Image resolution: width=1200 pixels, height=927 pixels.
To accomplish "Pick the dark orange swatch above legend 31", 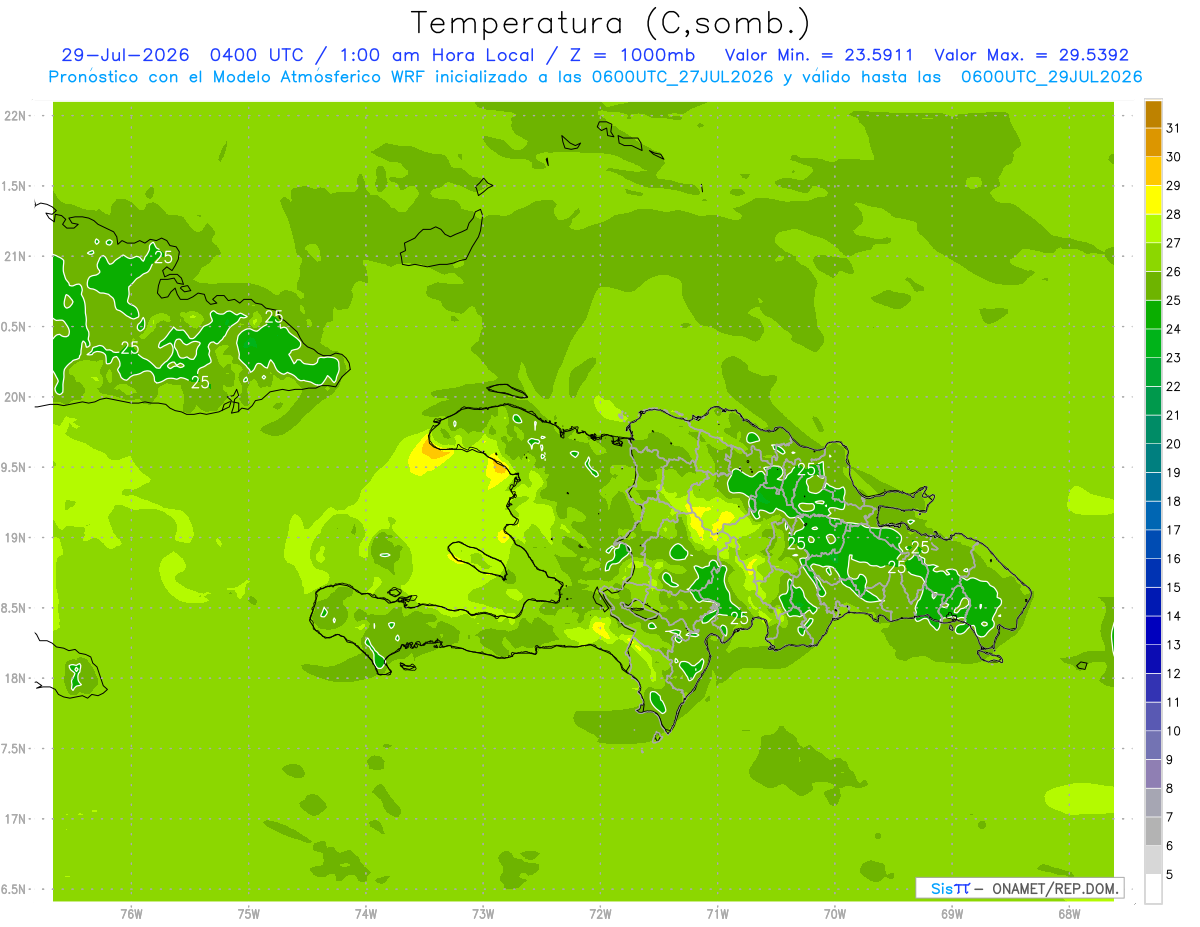I will [1153, 114].
